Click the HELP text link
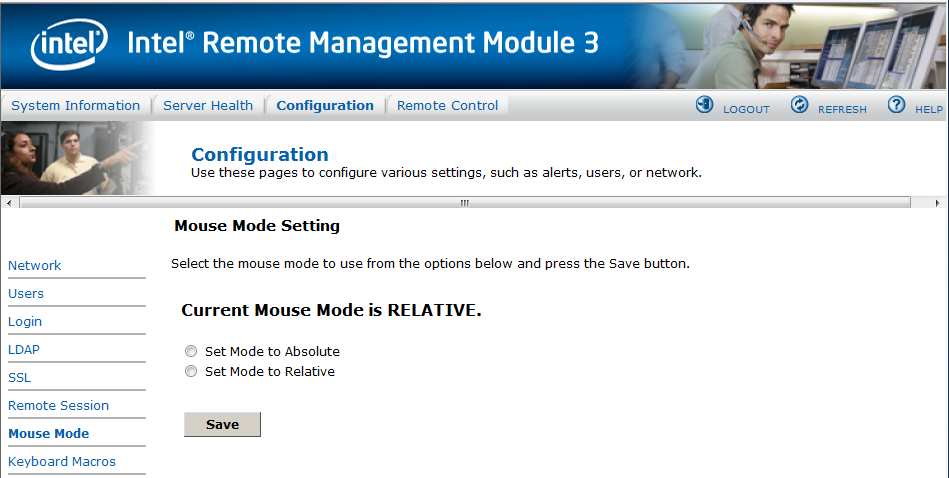Viewport: 949px width, 478px height. coord(929,110)
